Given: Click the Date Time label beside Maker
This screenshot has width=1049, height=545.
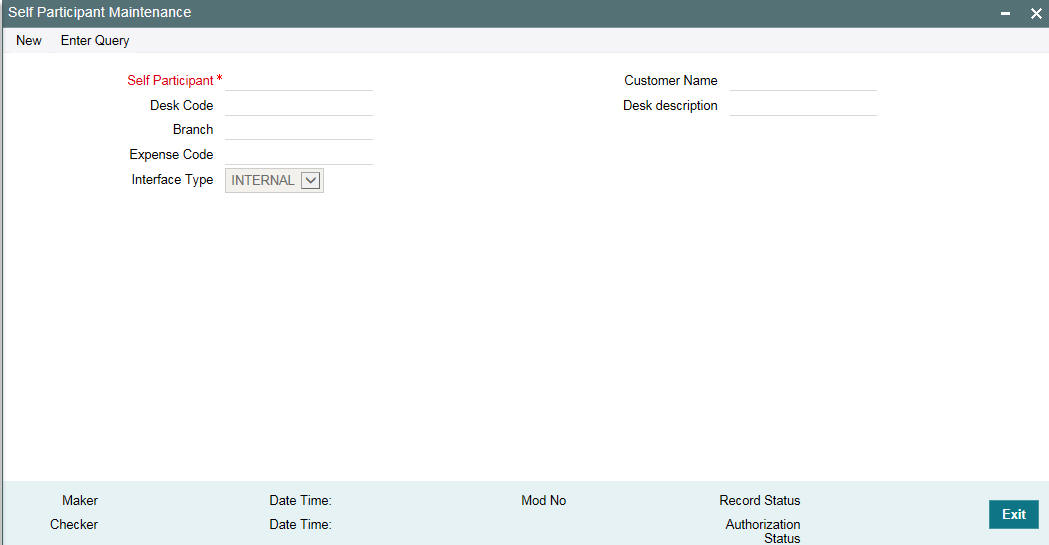Looking at the screenshot, I should (300, 500).
